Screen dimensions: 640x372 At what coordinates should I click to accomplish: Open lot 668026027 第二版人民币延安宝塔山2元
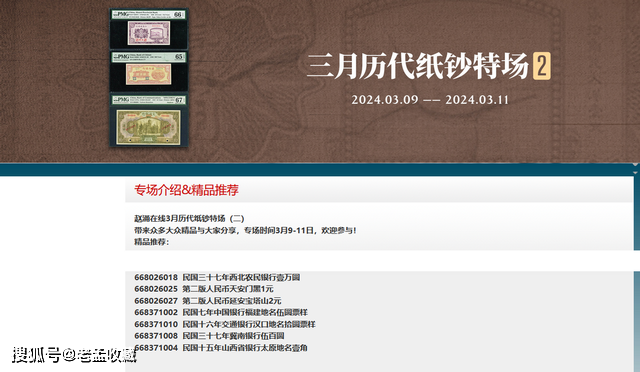(x=208, y=301)
